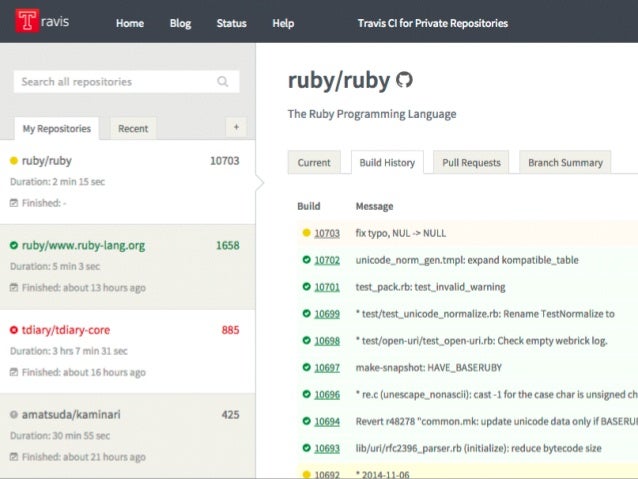
Task: Click green status icon of build 10699
Action: click(306, 313)
